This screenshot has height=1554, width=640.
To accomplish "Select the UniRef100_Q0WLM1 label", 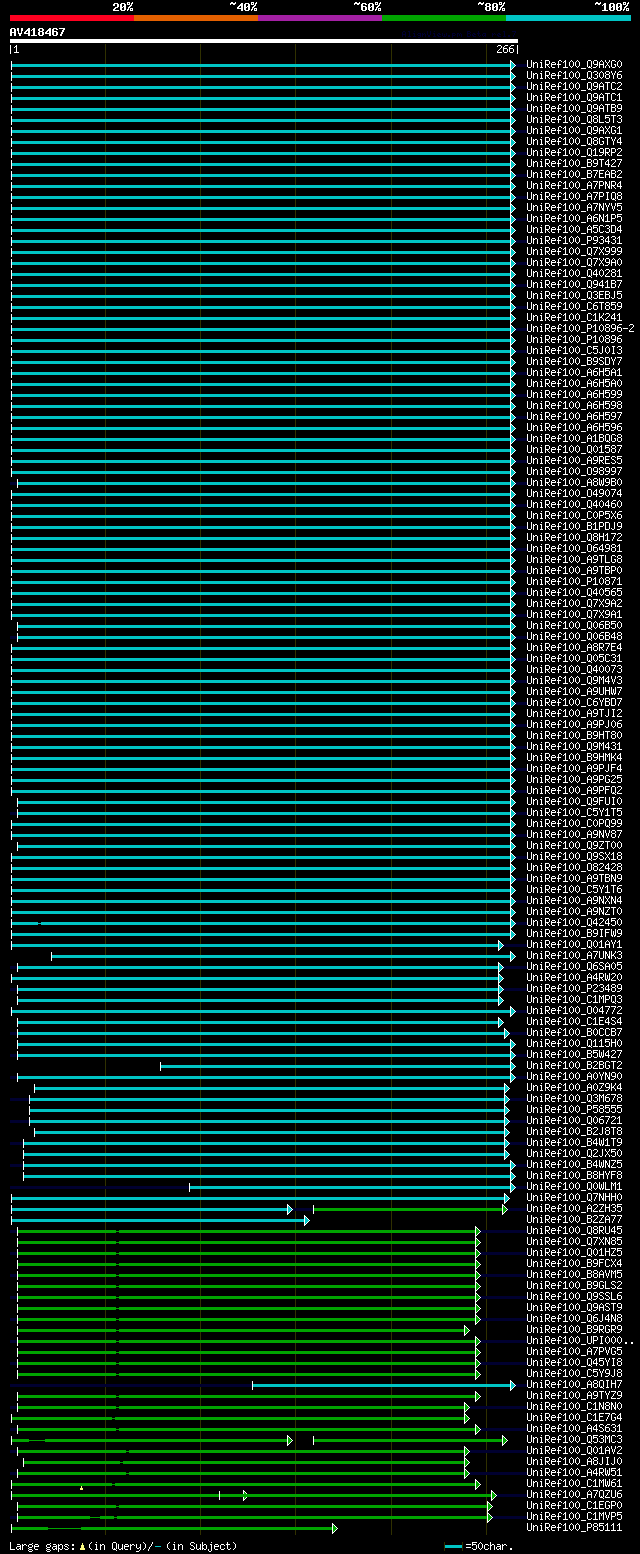I will (574, 1186).
